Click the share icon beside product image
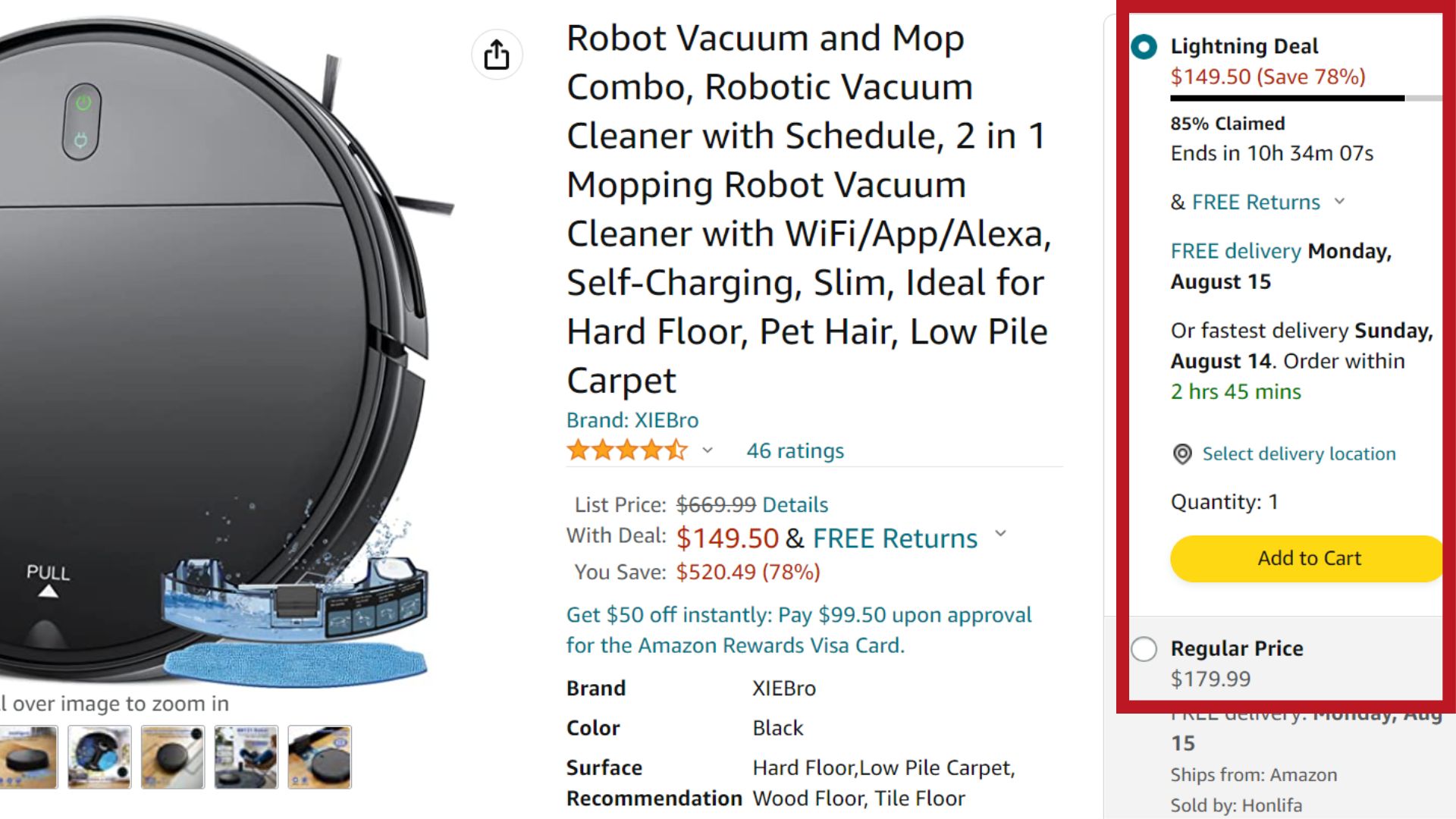This screenshot has height=819, width=1456. tap(497, 55)
